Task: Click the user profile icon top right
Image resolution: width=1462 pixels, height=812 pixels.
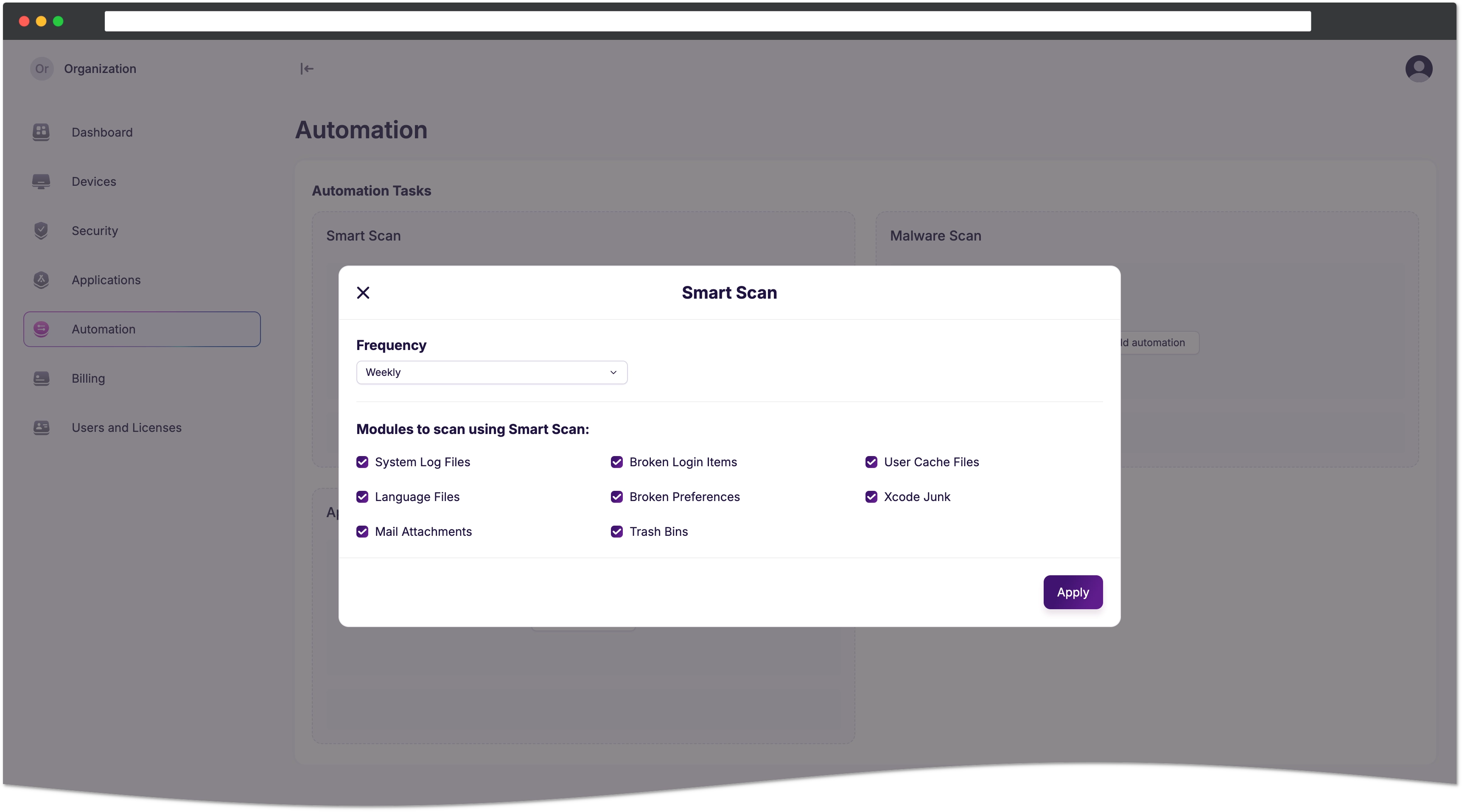Action: 1418,68
